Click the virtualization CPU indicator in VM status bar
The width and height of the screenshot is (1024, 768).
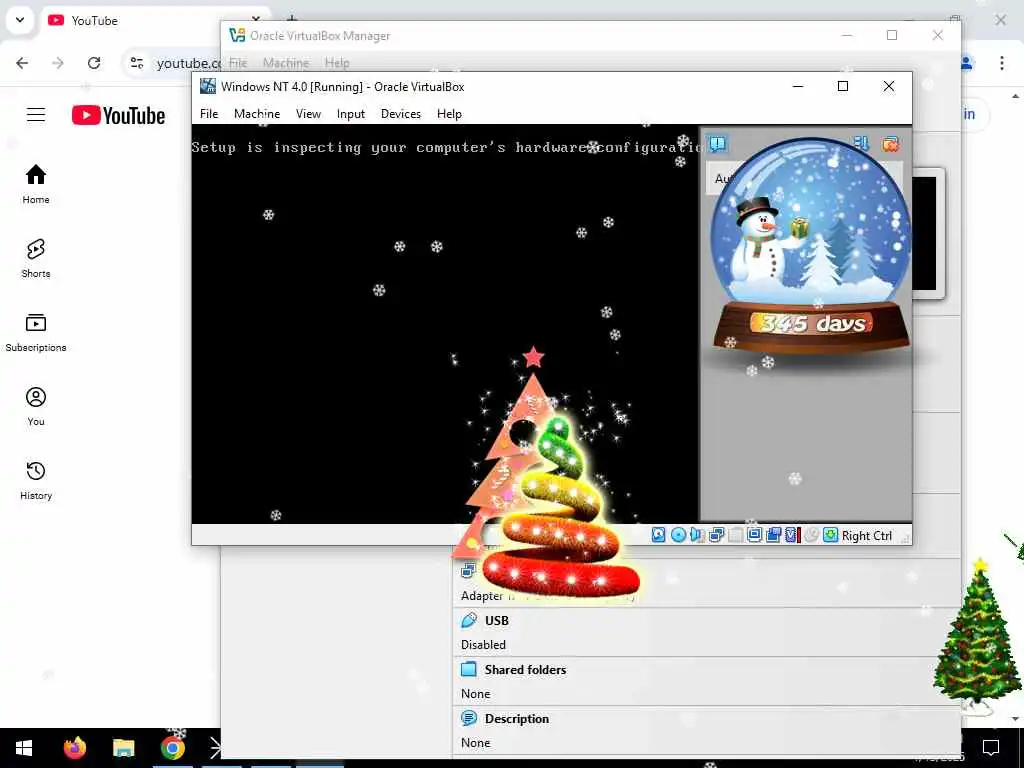pyautogui.click(x=792, y=536)
